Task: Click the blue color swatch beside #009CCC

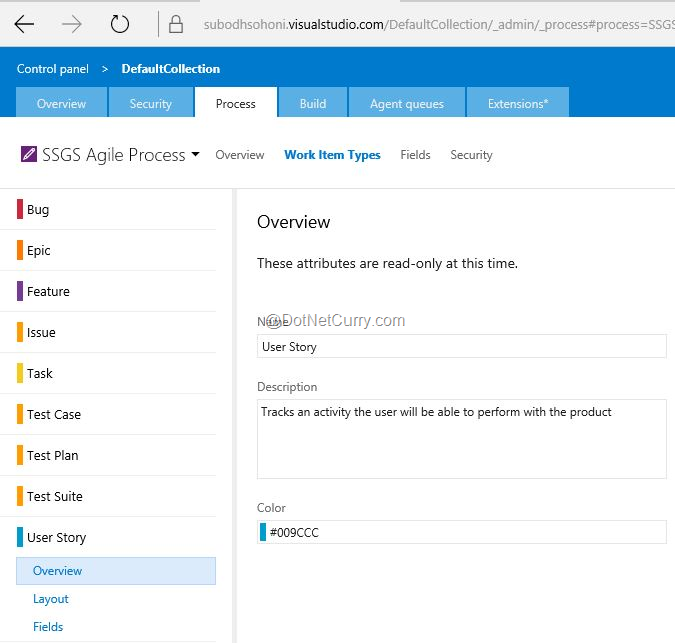Action: click(263, 532)
